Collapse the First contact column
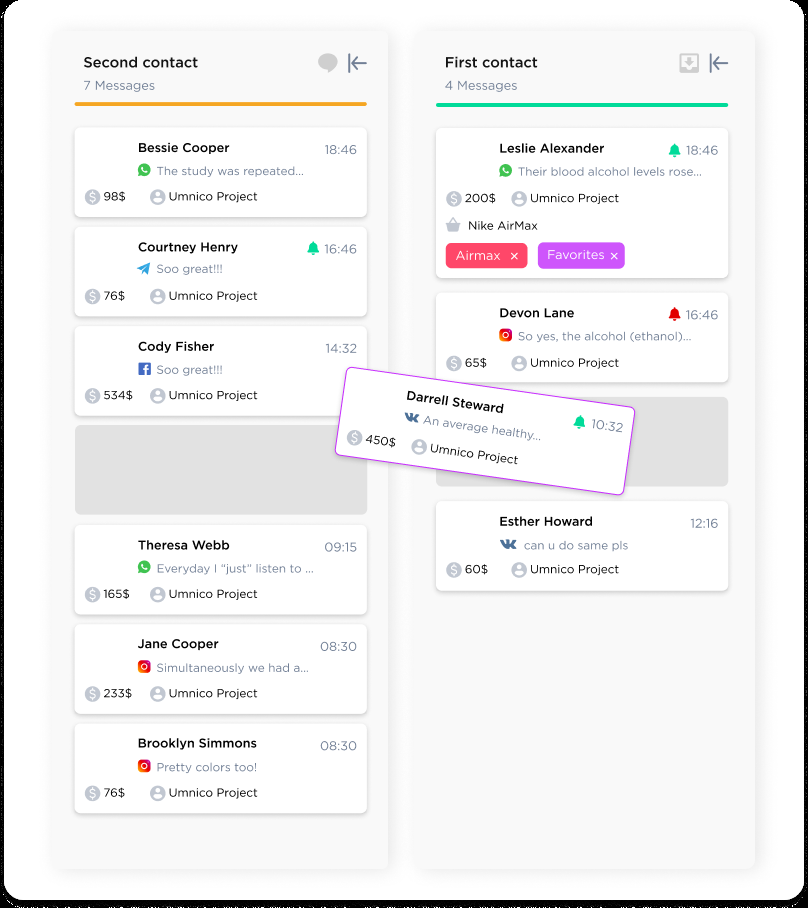The width and height of the screenshot is (808, 908). 718,63
